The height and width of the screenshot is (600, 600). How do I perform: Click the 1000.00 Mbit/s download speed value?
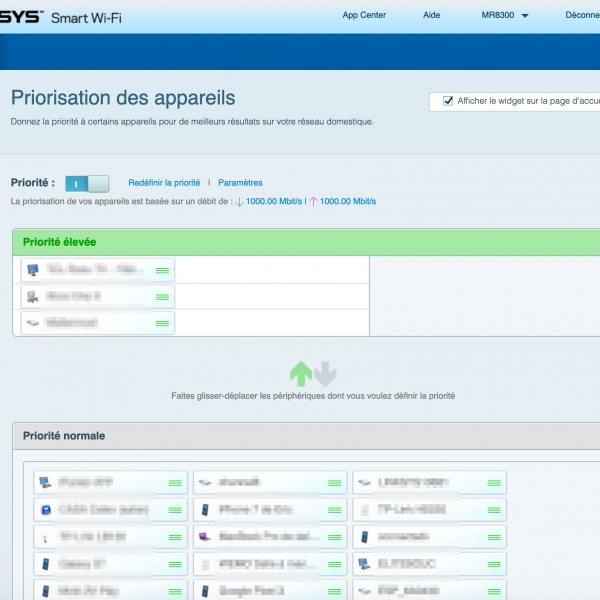(x=274, y=201)
